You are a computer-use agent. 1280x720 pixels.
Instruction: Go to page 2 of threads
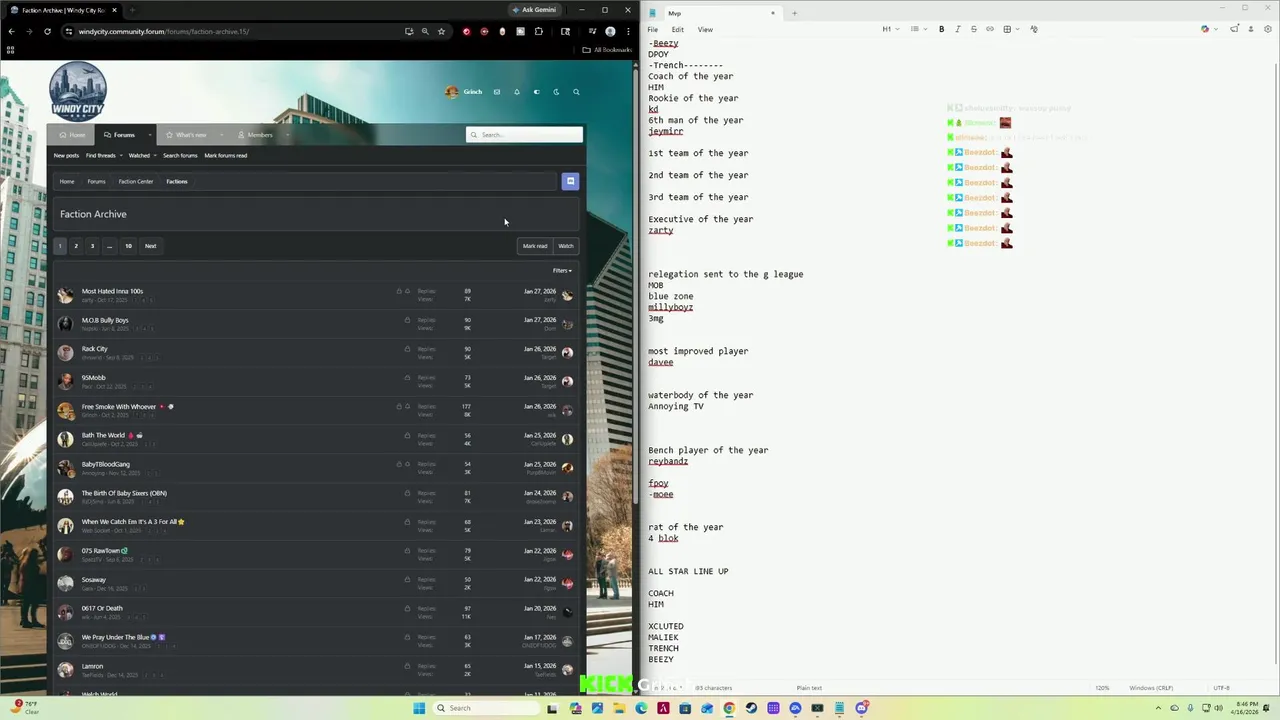point(76,246)
